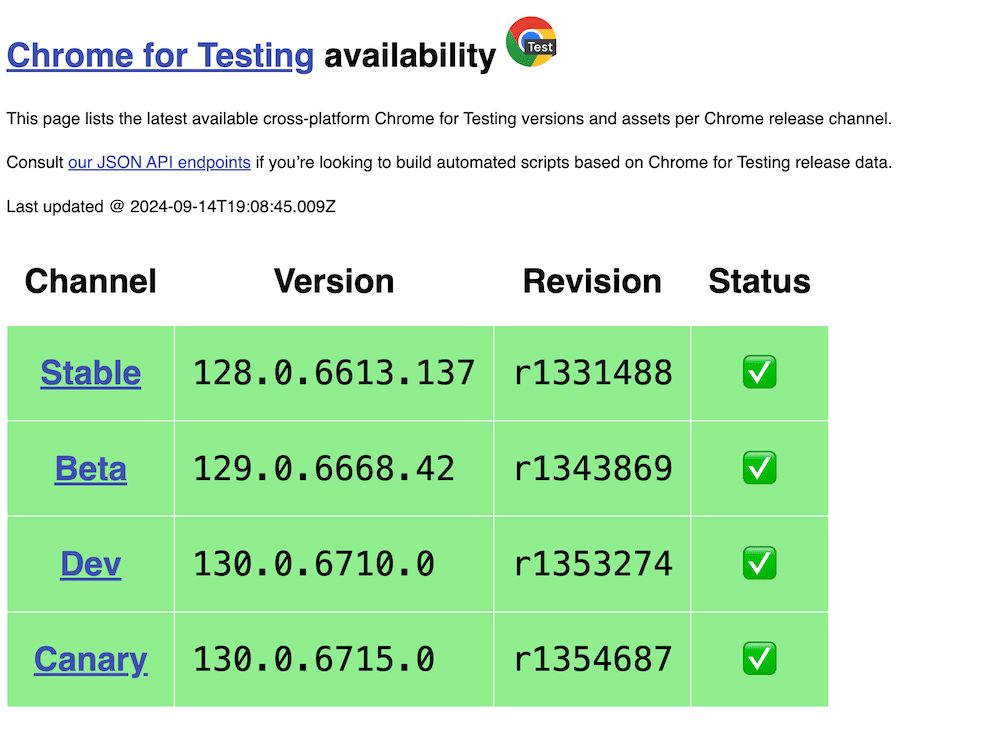This screenshot has height=753, width=1000.
Task: Jump to the Beta channel link
Action: [91, 468]
